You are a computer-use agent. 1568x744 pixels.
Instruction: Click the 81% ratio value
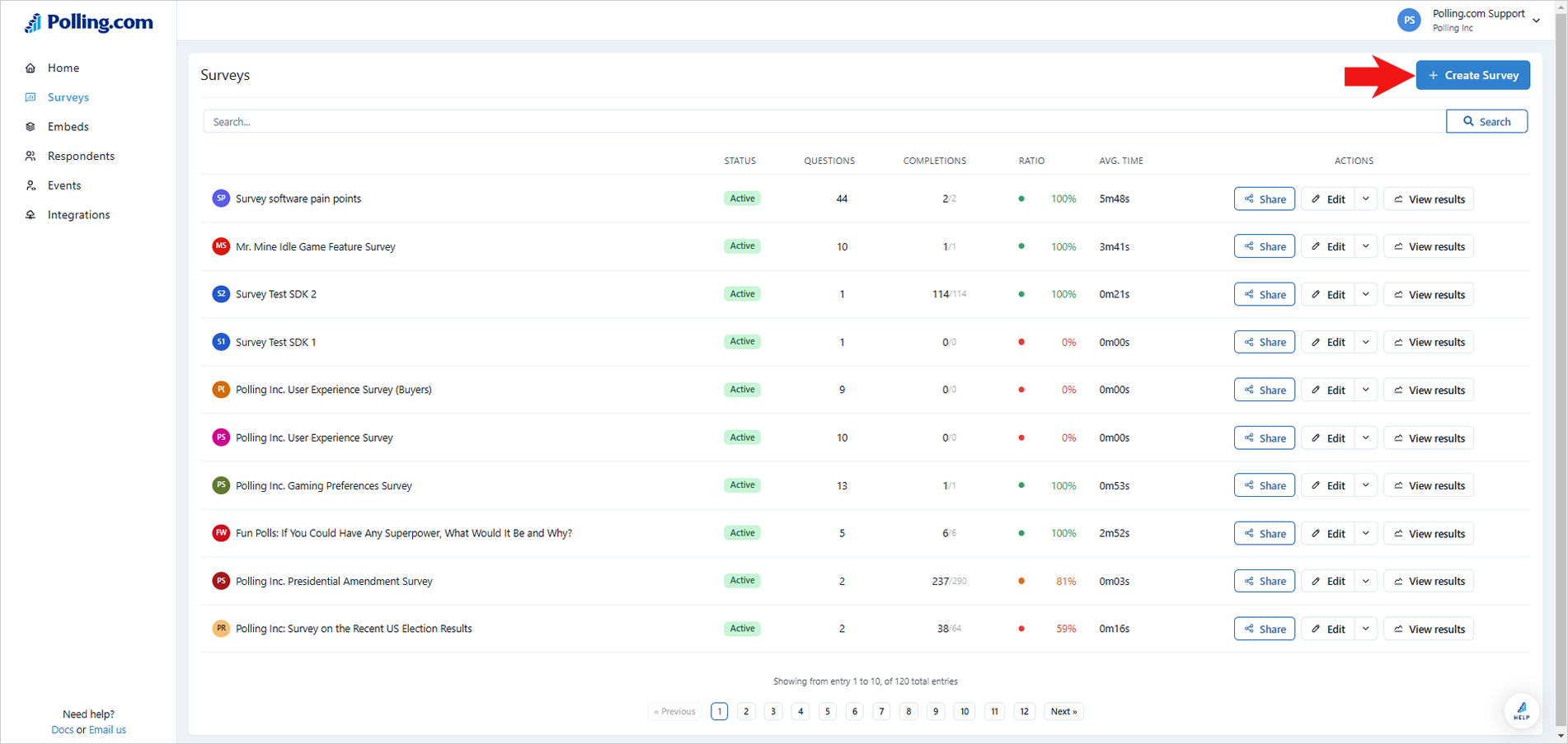1066,581
